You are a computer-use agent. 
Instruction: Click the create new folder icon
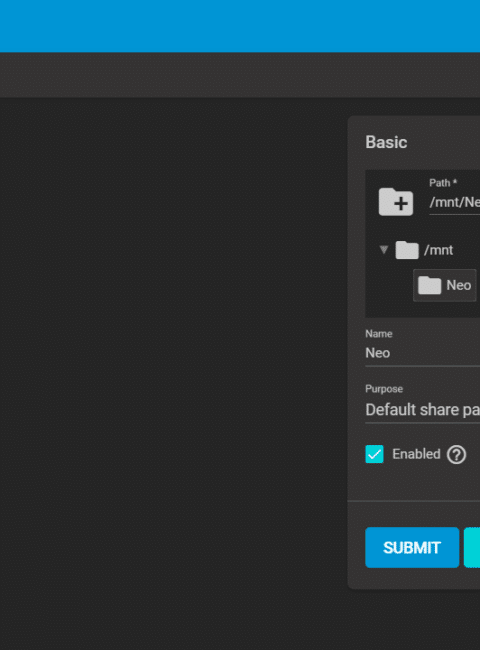coord(396,201)
